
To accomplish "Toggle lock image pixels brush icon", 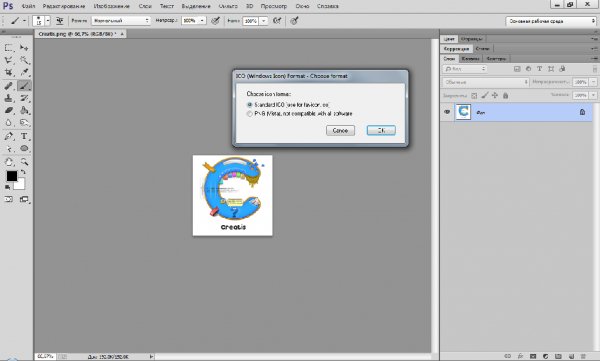I will pos(484,96).
